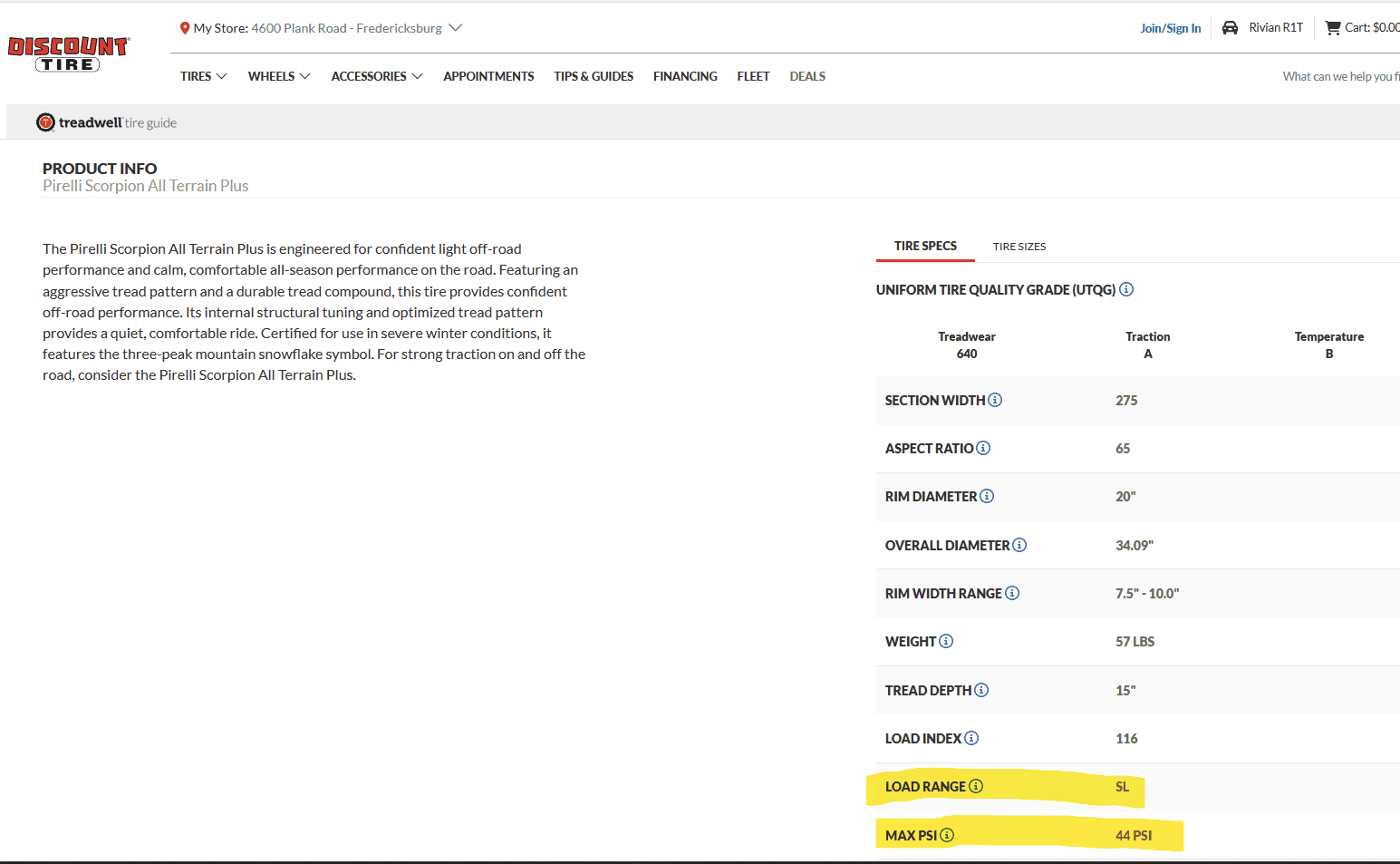1400x864 pixels.
Task: Click the search field 'What can we help you'
Action: 1341,76
